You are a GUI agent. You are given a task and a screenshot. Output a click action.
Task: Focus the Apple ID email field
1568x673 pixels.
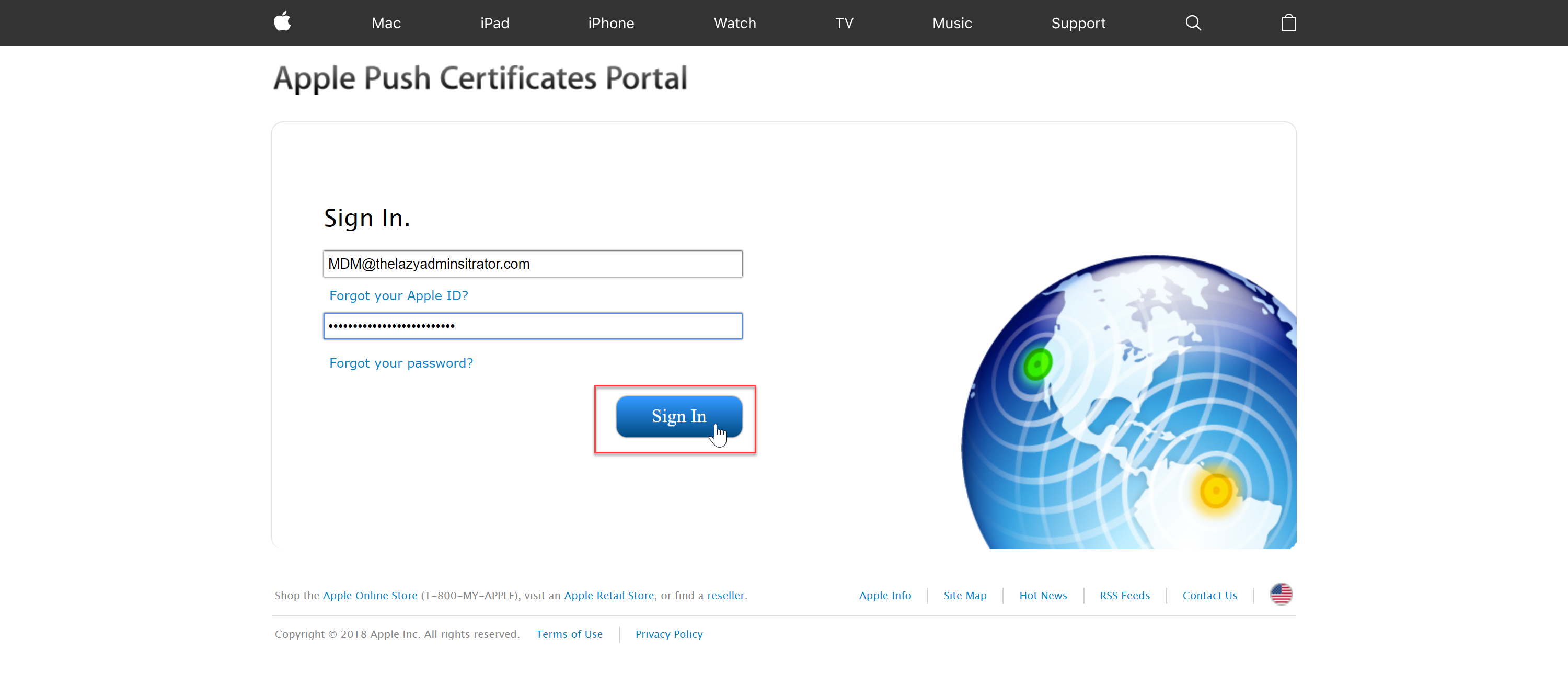[x=533, y=264]
